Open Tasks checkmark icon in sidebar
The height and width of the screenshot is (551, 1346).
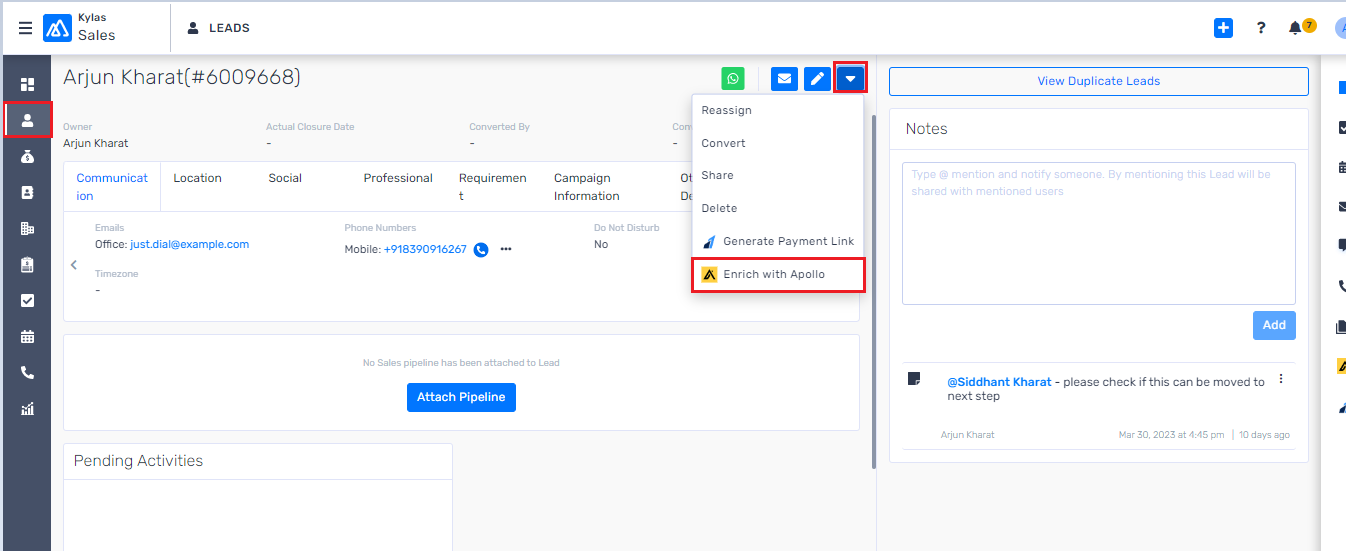point(27,300)
